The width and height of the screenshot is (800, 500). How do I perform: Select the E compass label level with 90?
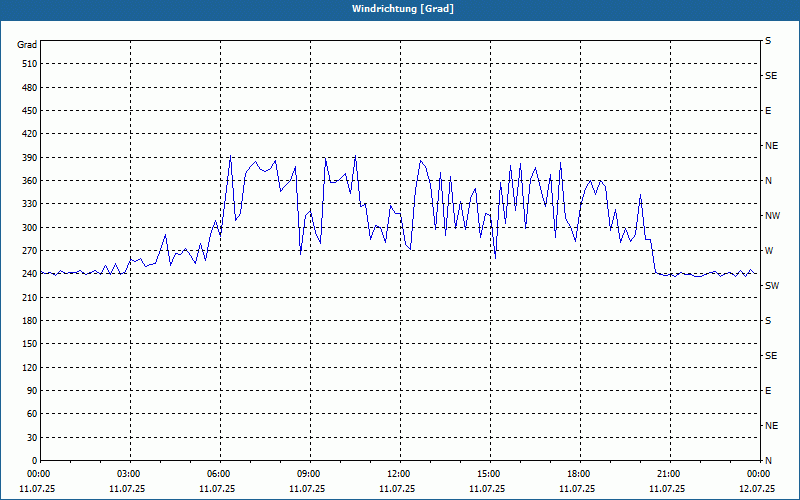768,391
